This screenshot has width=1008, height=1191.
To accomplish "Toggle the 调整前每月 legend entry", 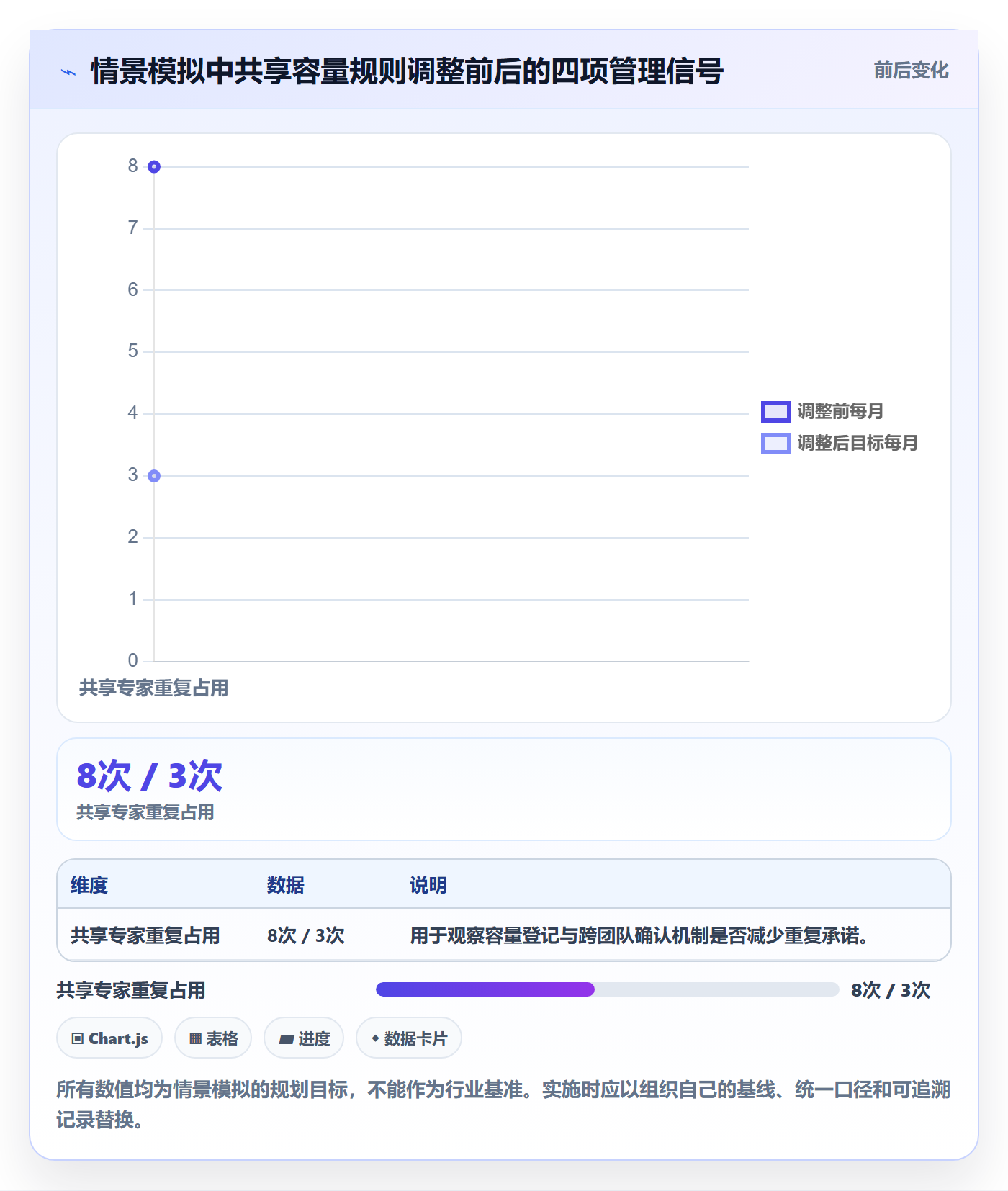I will (x=822, y=411).
